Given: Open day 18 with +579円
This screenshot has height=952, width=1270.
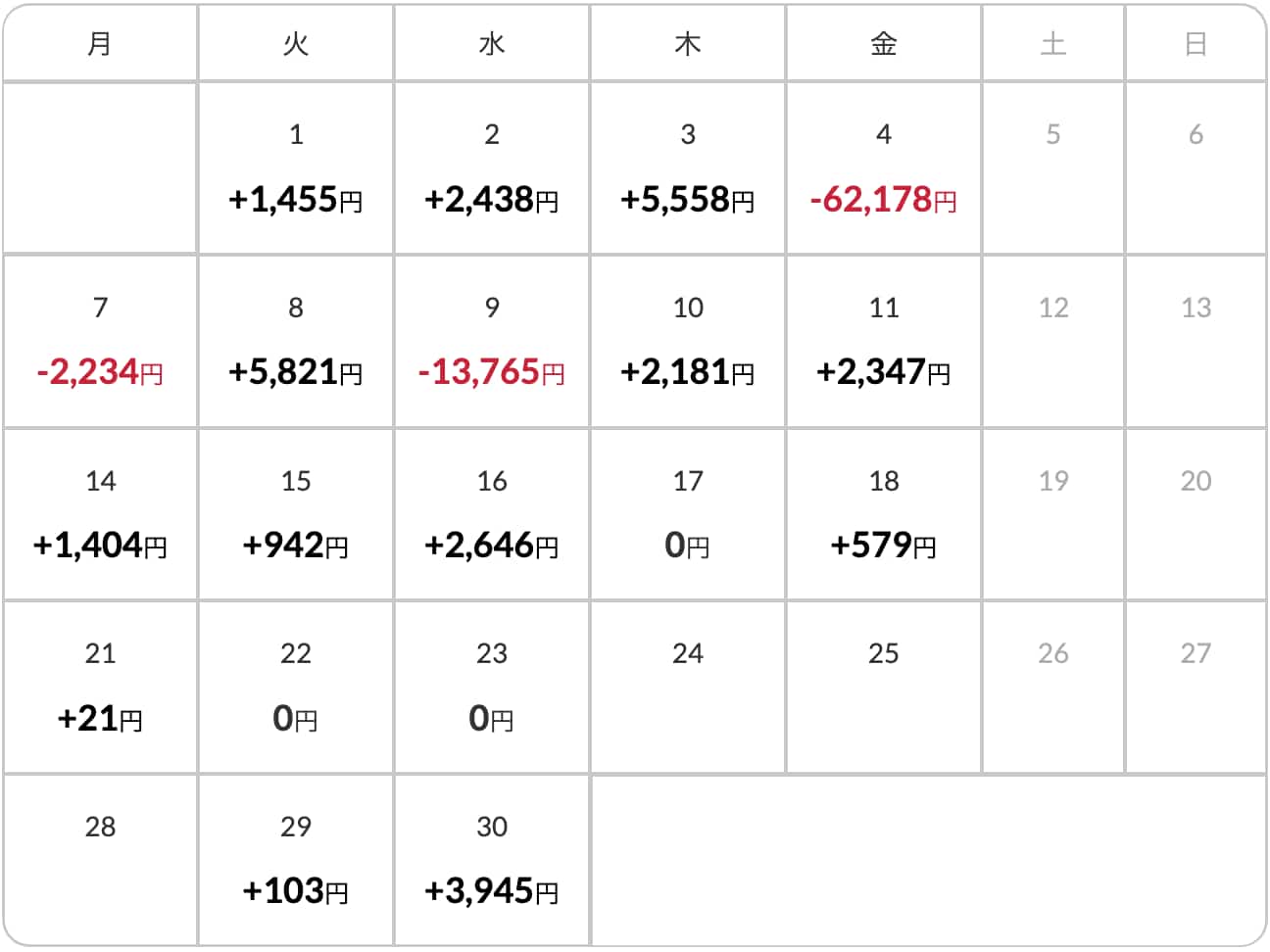Looking at the screenshot, I should [884, 514].
